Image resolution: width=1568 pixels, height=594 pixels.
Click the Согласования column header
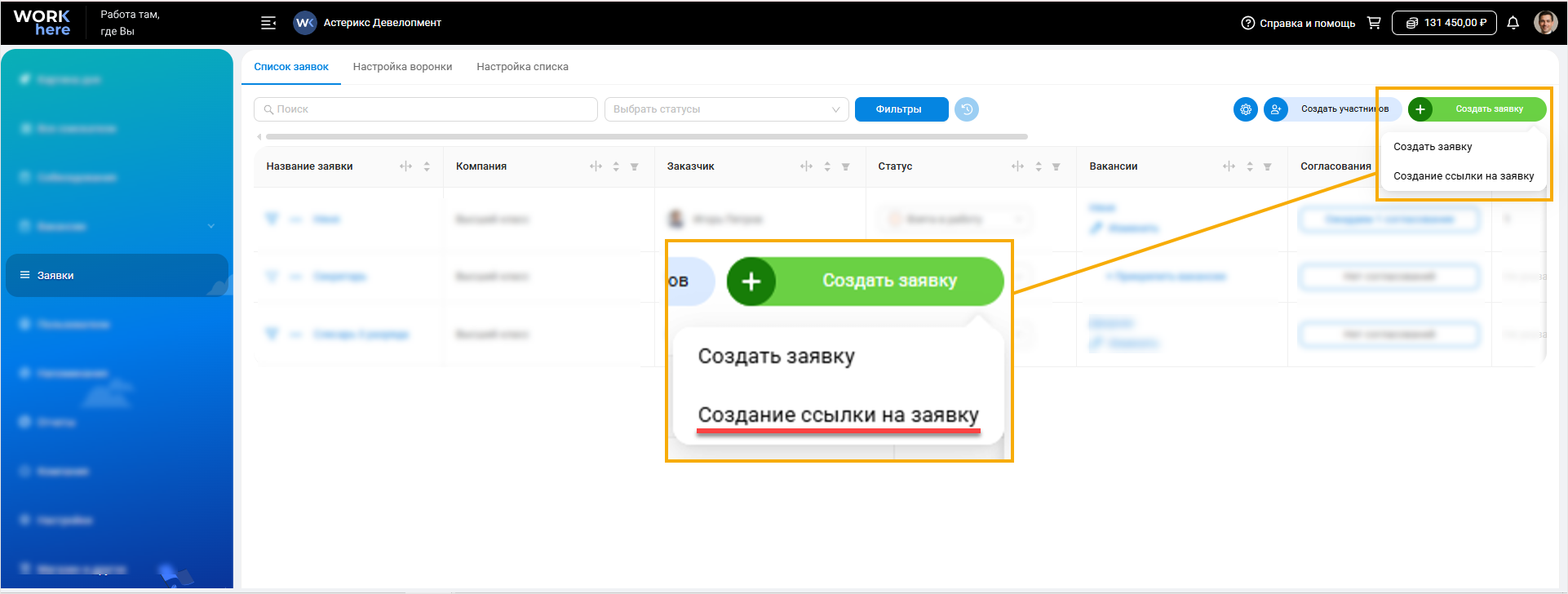pyautogui.click(x=1335, y=166)
